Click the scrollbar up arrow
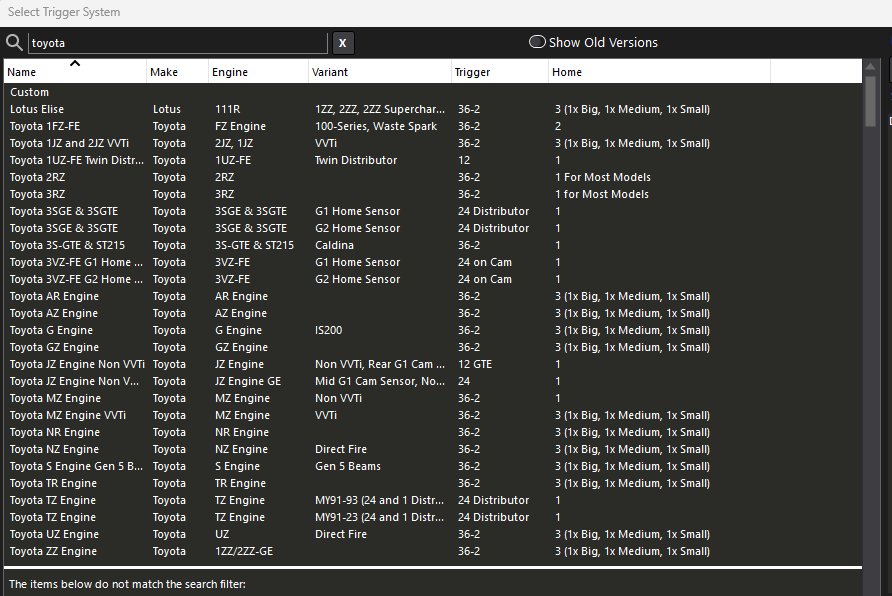Screen dimensions: 892x596 tap(870, 67)
